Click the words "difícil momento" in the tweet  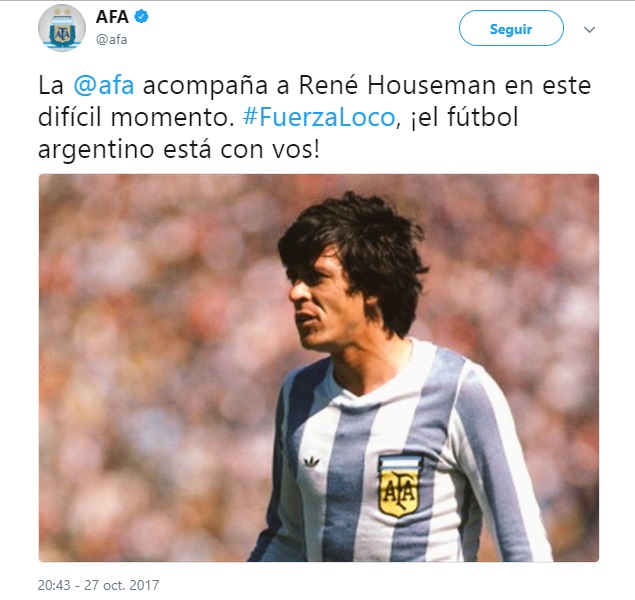pos(136,117)
